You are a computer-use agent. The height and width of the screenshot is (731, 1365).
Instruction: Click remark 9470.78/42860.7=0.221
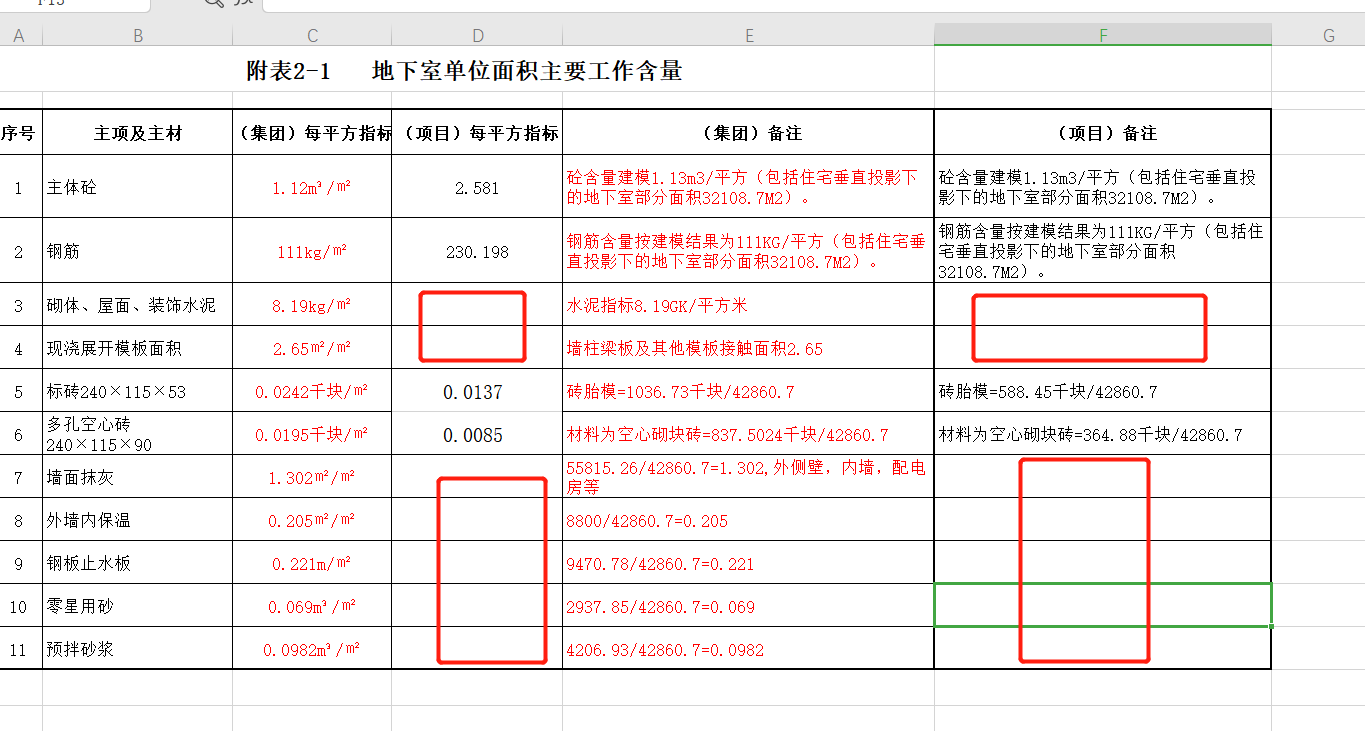(660, 564)
